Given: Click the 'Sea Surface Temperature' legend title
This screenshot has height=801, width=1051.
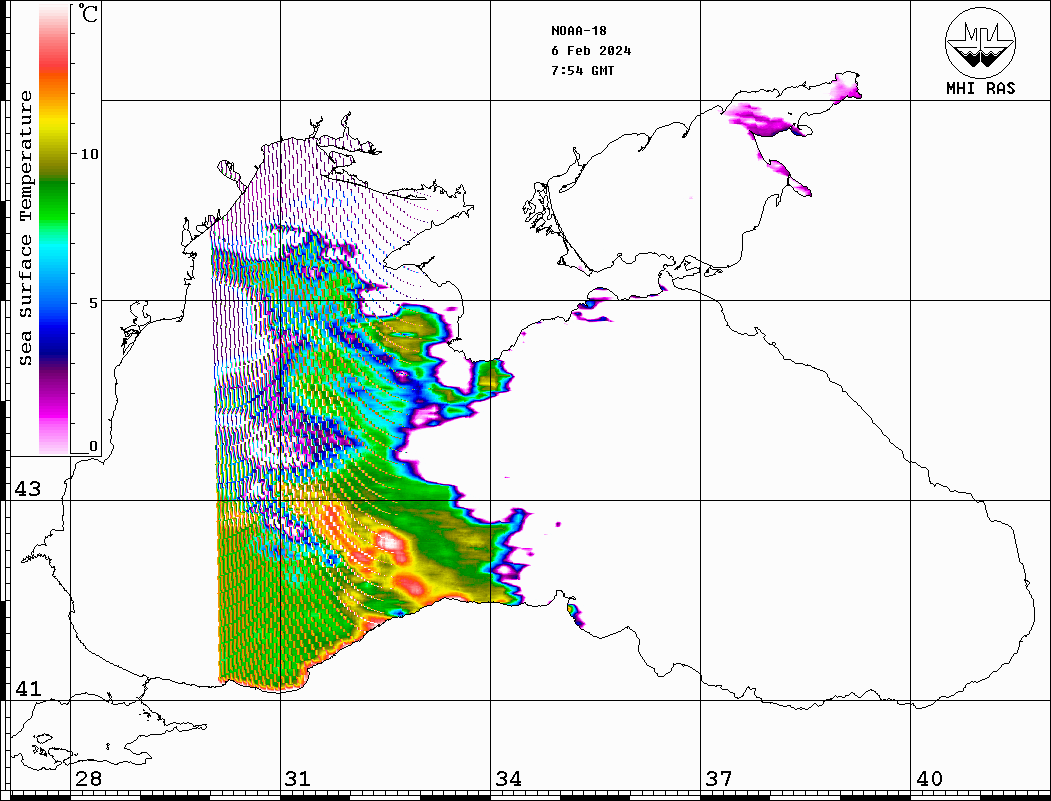Looking at the screenshot, I should [26, 228].
